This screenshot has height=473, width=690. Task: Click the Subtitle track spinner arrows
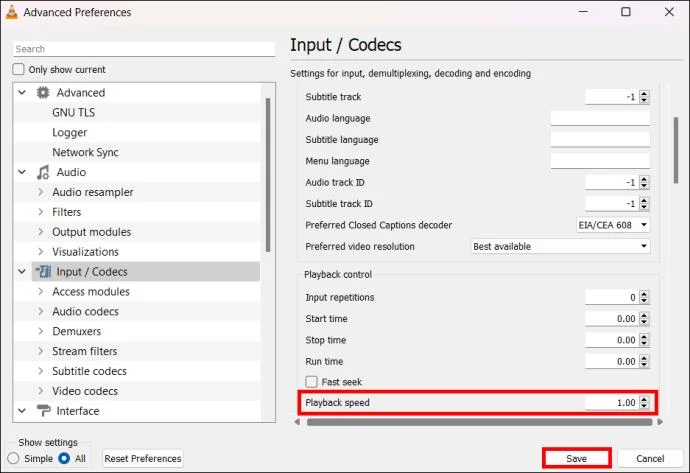coord(644,97)
